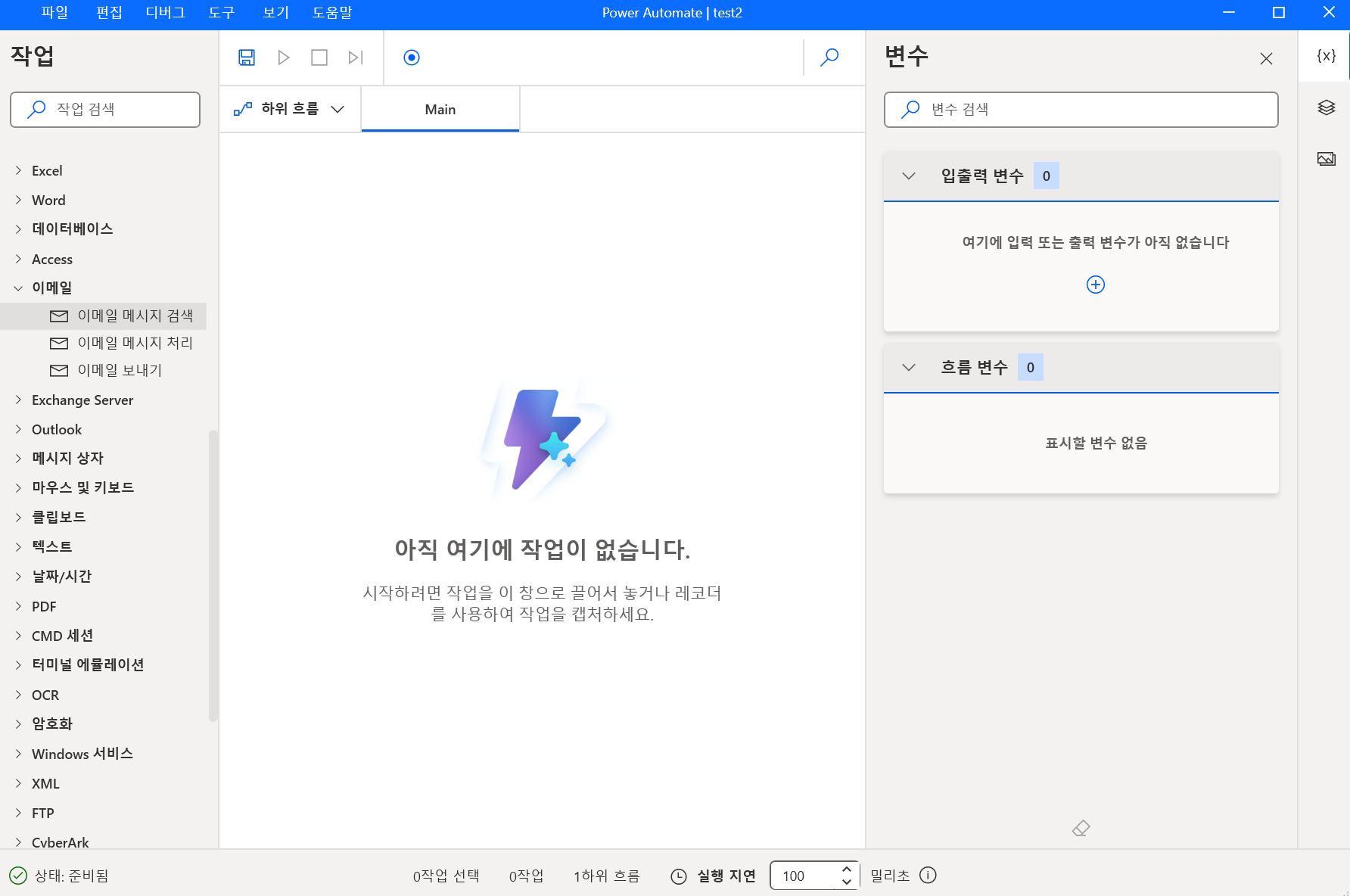Click the 1하위 흐름 status text
The height and width of the screenshot is (896, 1350).
tap(606, 876)
